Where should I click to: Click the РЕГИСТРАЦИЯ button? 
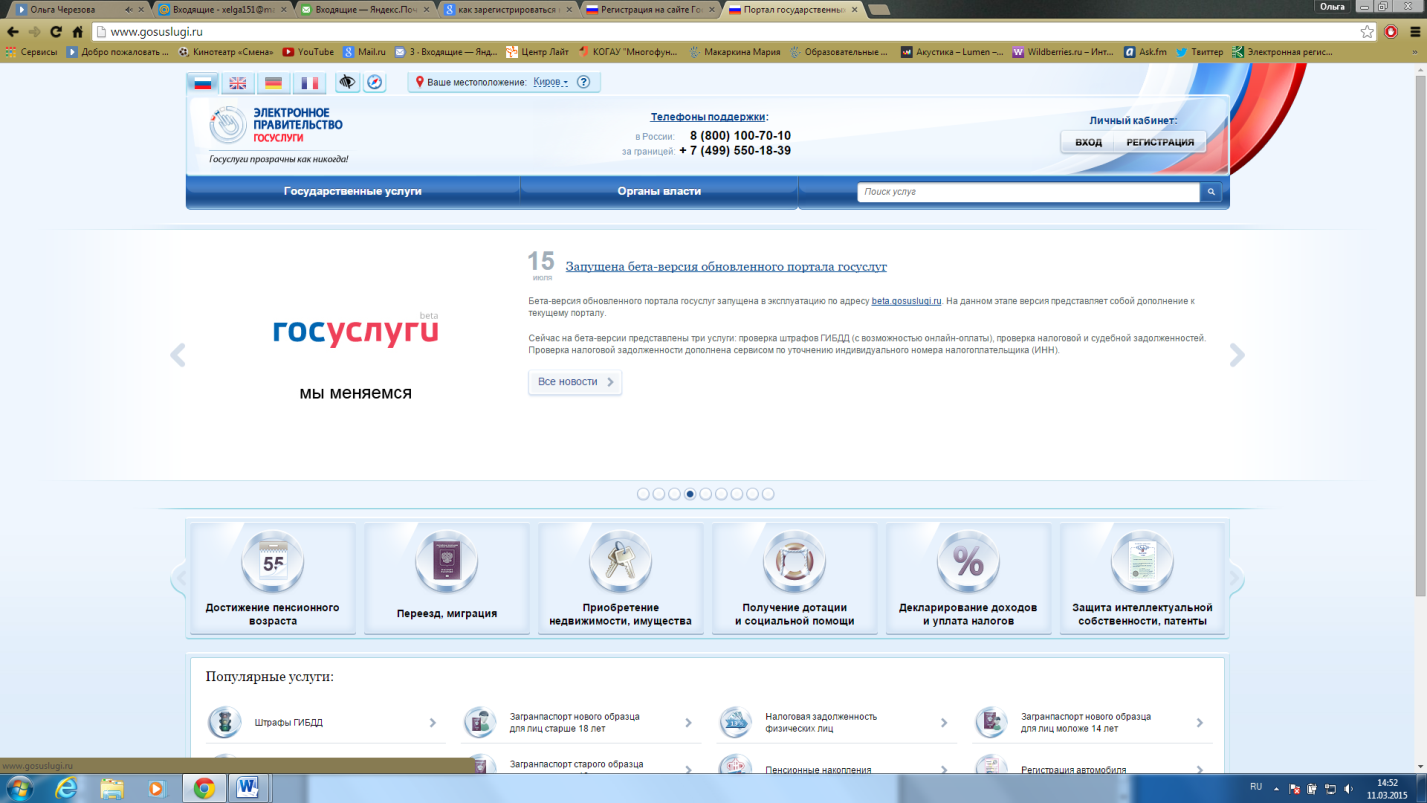[1160, 142]
